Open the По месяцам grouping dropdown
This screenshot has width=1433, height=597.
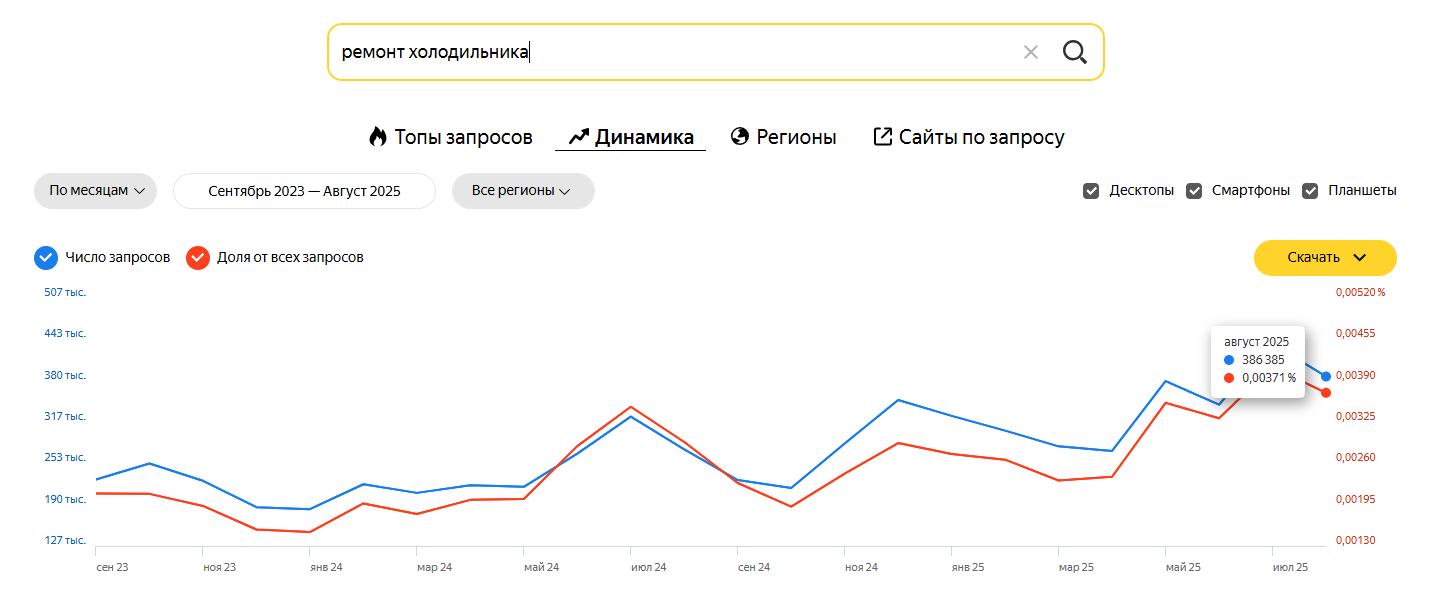(x=96, y=191)
